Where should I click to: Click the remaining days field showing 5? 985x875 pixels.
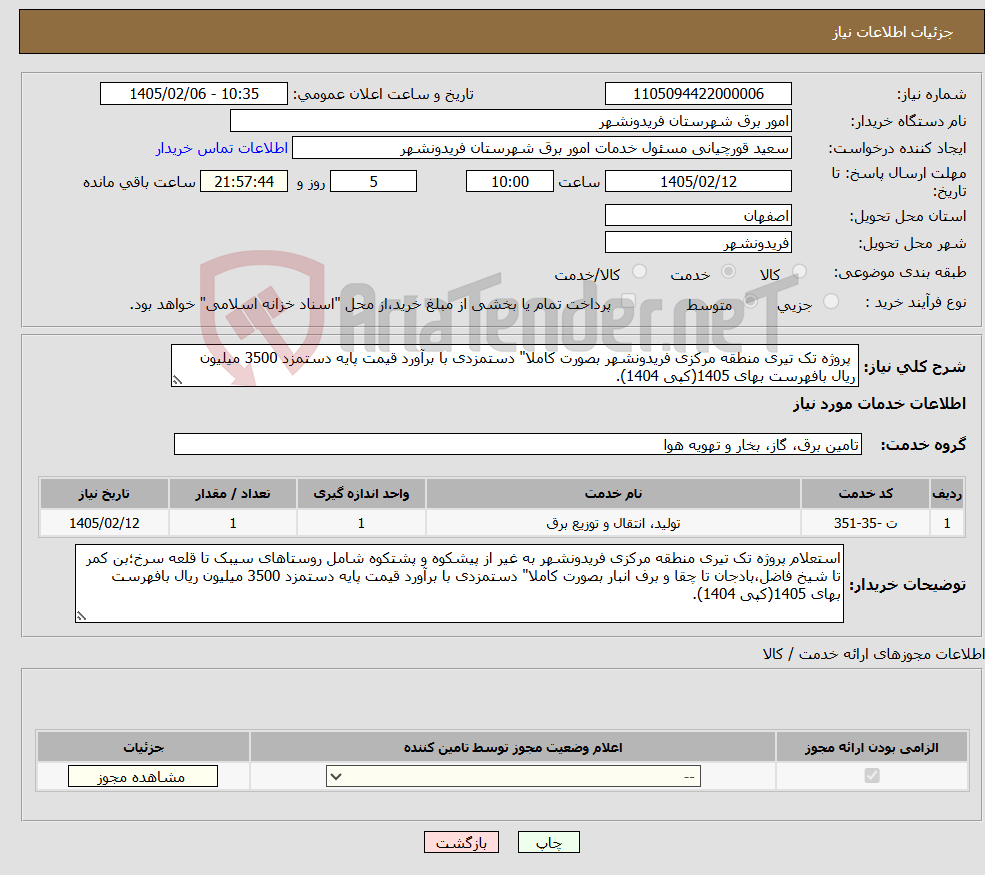tap(373, 182)
